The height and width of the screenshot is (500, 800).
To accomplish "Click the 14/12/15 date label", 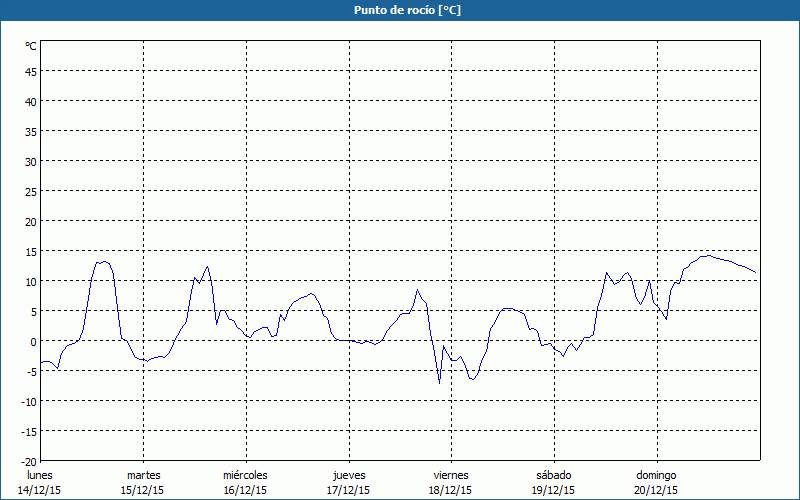I will [40, 490].
